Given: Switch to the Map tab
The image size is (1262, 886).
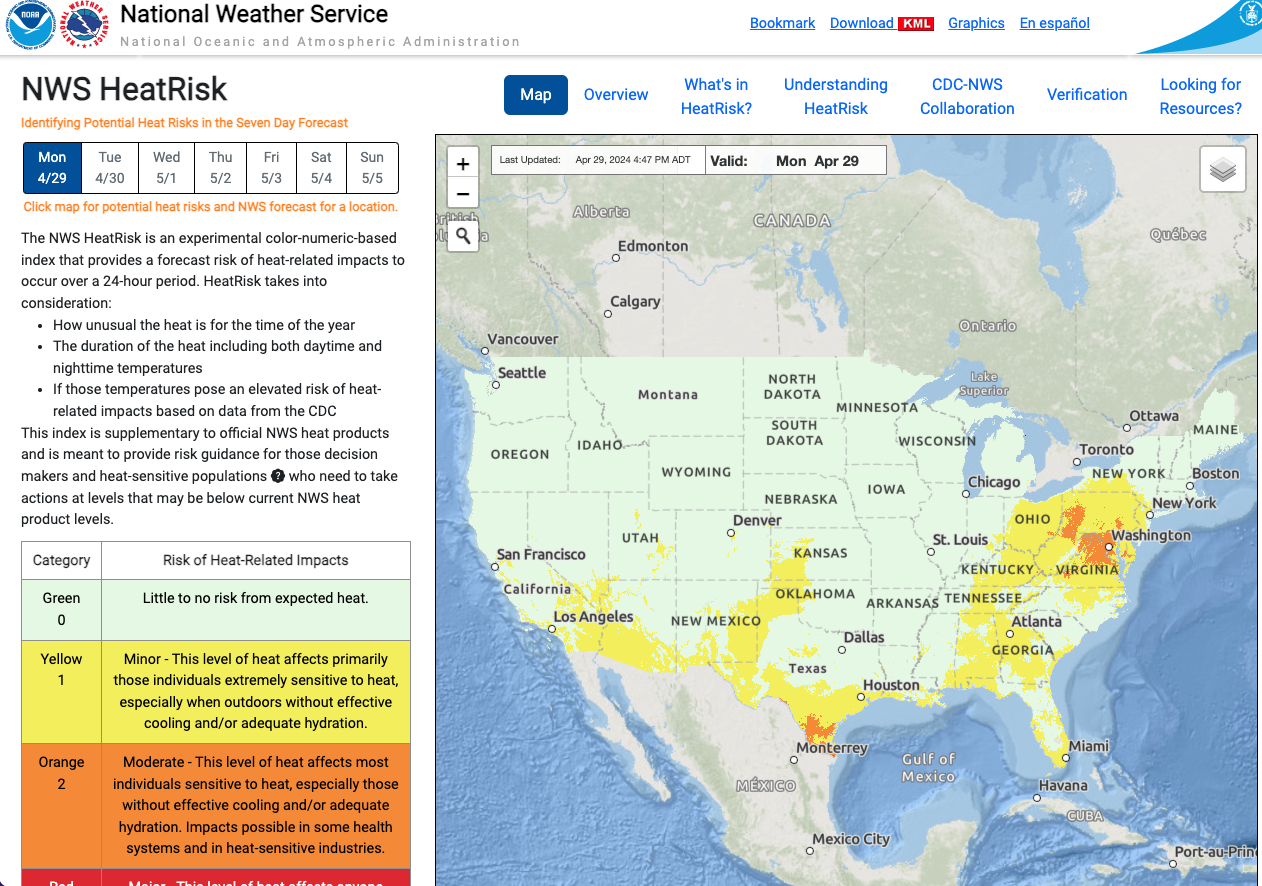Looking at the screenshot, I should pos(535,95).
